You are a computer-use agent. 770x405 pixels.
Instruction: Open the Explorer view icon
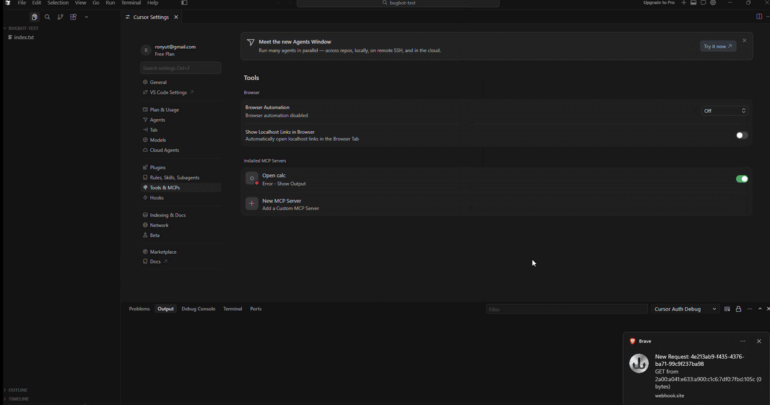click(x=34, y=17)
